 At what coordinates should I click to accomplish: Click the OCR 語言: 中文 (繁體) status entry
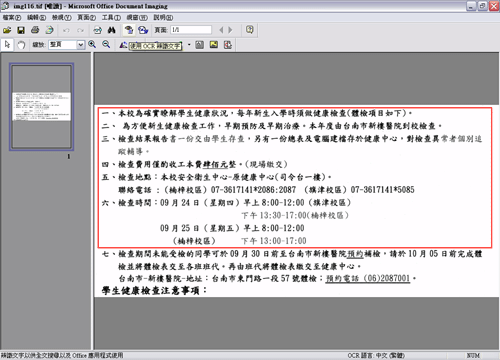click(x=376, y=356)
